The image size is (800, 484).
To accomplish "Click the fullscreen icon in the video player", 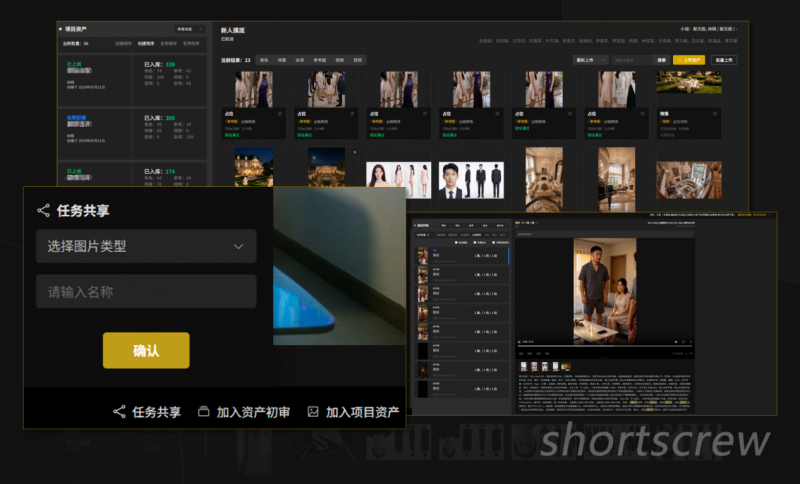I will coord(684,342).
